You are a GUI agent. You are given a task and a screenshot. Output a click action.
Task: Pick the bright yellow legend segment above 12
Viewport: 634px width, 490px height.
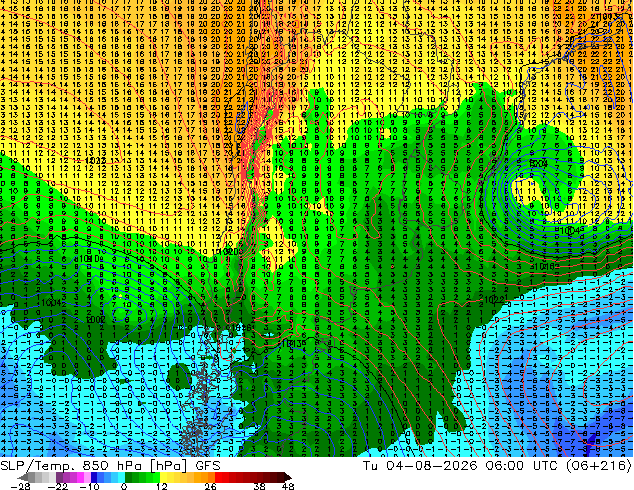pos(163,477)
